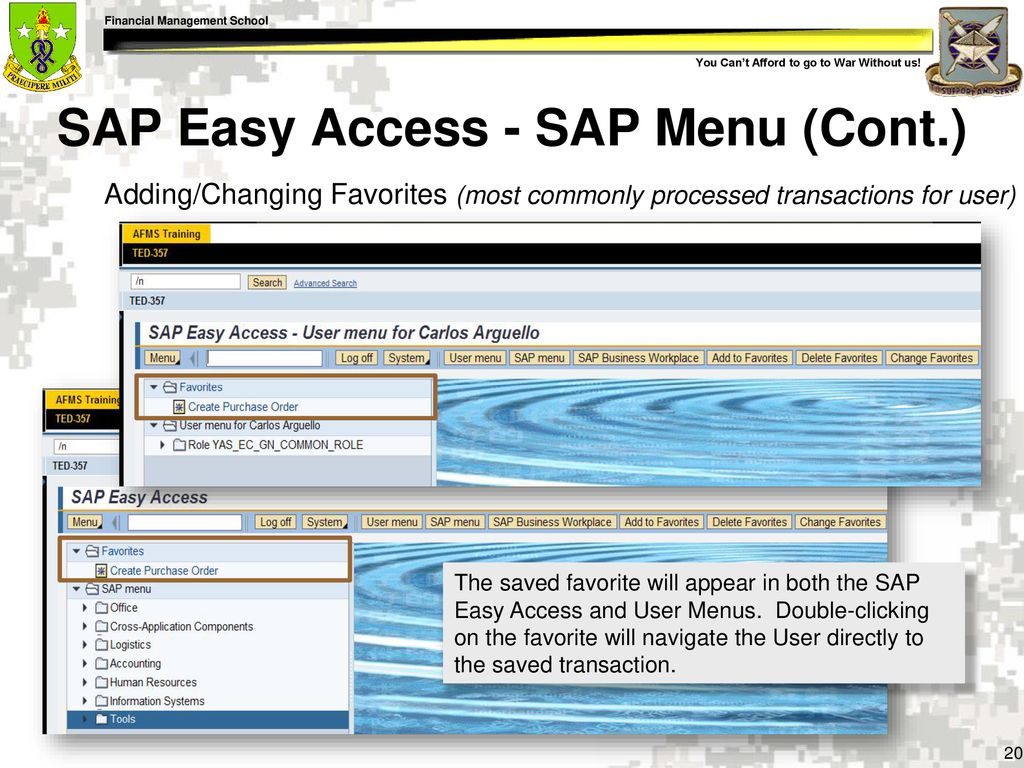
Task: Click the back arrow icon beside Menu in the upper window
Action: click(x=193, y=358)
